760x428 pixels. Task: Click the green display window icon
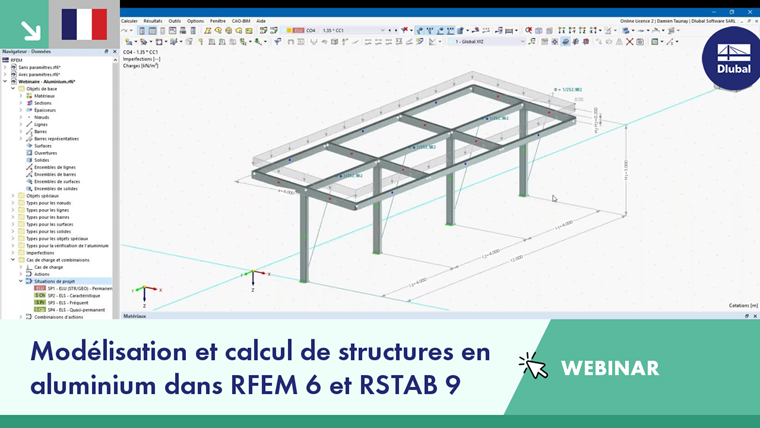[655, 42]
